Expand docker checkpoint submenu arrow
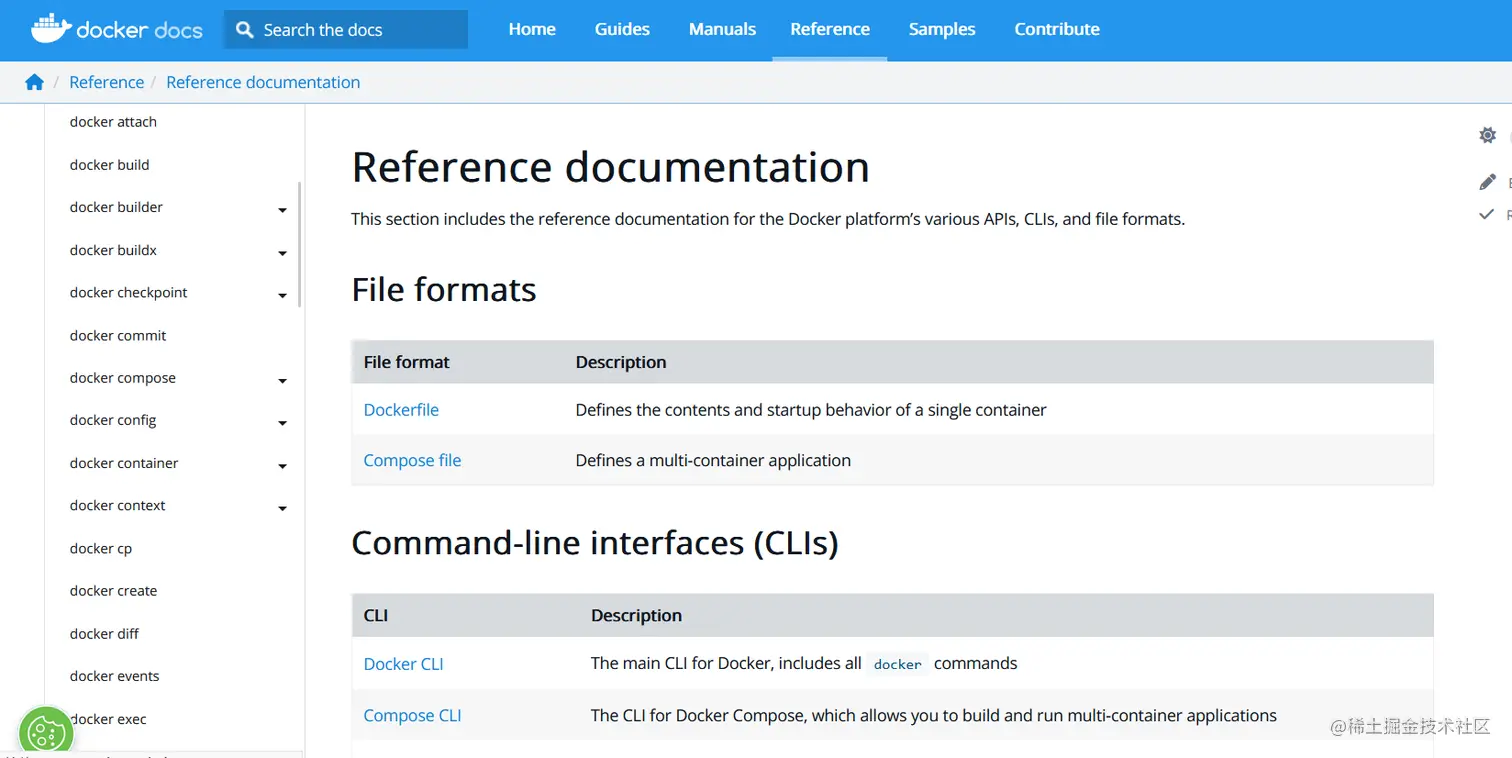The height and width of the screenshot is (758, 1512). [x=282, y=296]
